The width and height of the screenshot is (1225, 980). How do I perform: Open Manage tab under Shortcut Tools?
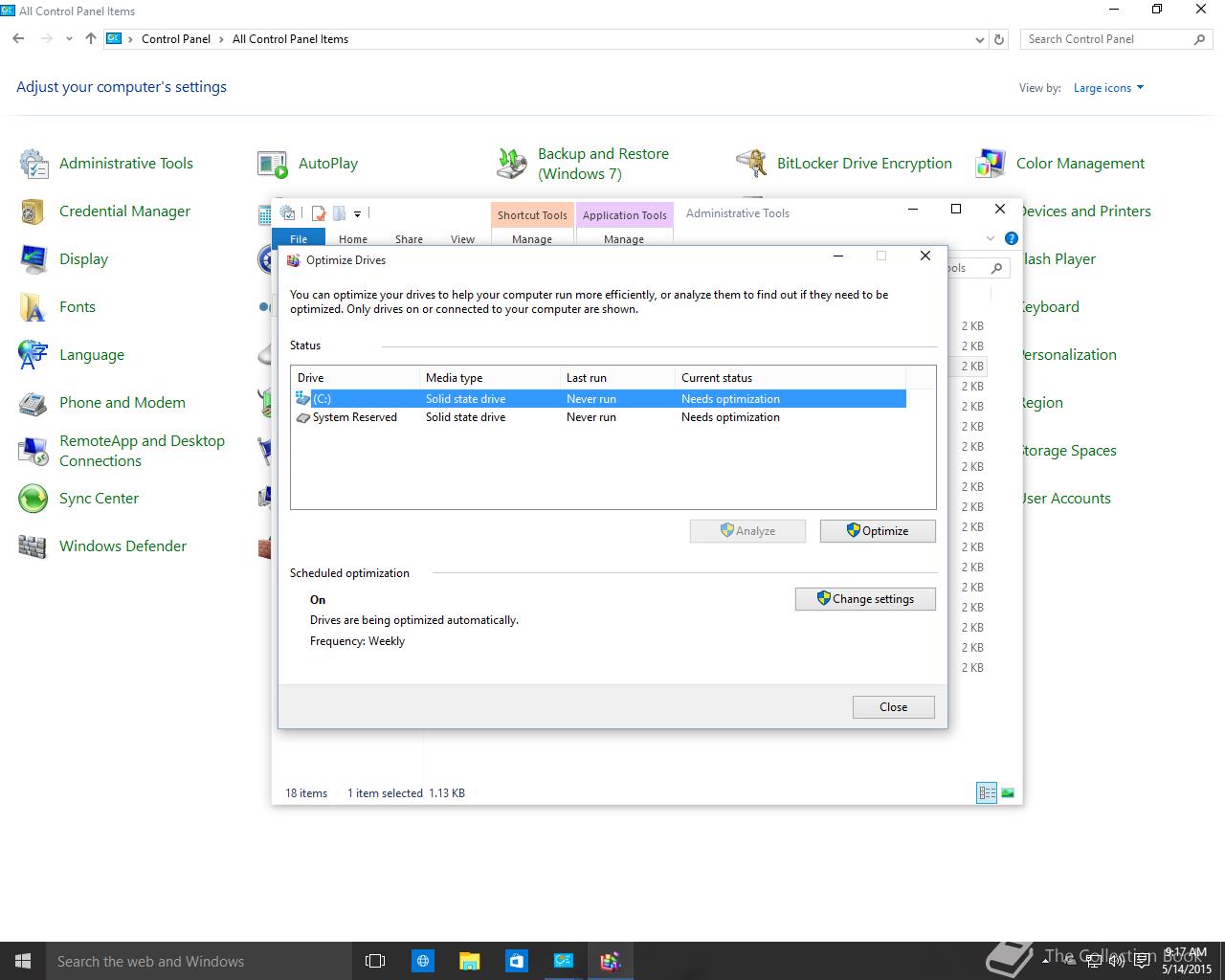coord(532,239)
